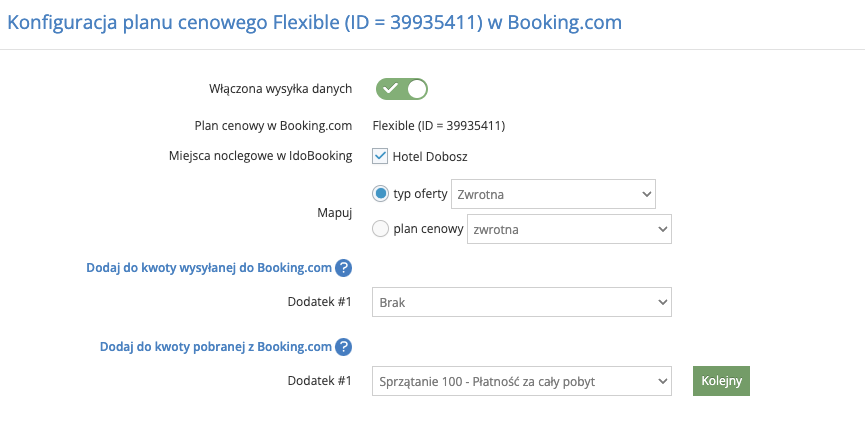Click "Dodaj do kwoty wysyłanej do Booking.com" heading
The height and width of the screenshot is (422, 865).
coord(209,268)
